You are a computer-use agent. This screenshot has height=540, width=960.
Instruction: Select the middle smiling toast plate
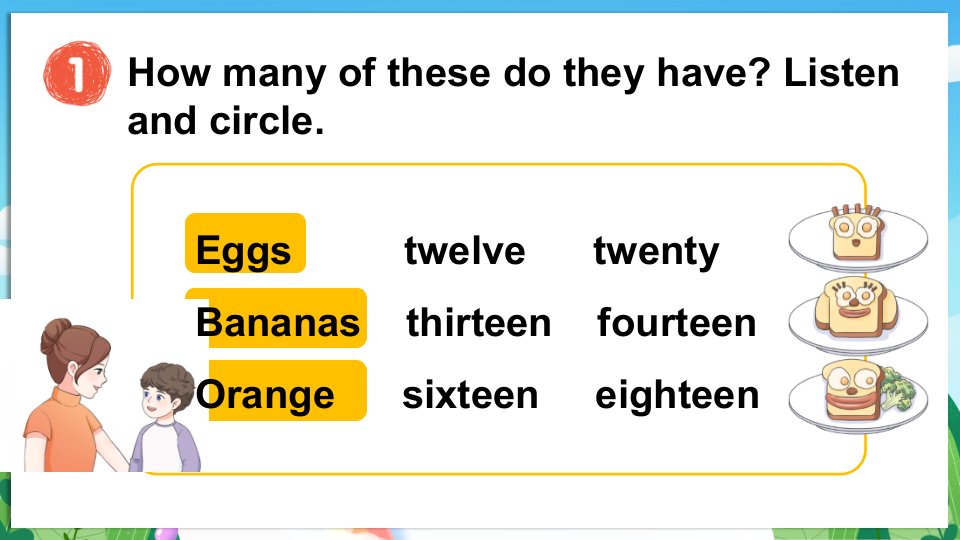click(858, 316)
